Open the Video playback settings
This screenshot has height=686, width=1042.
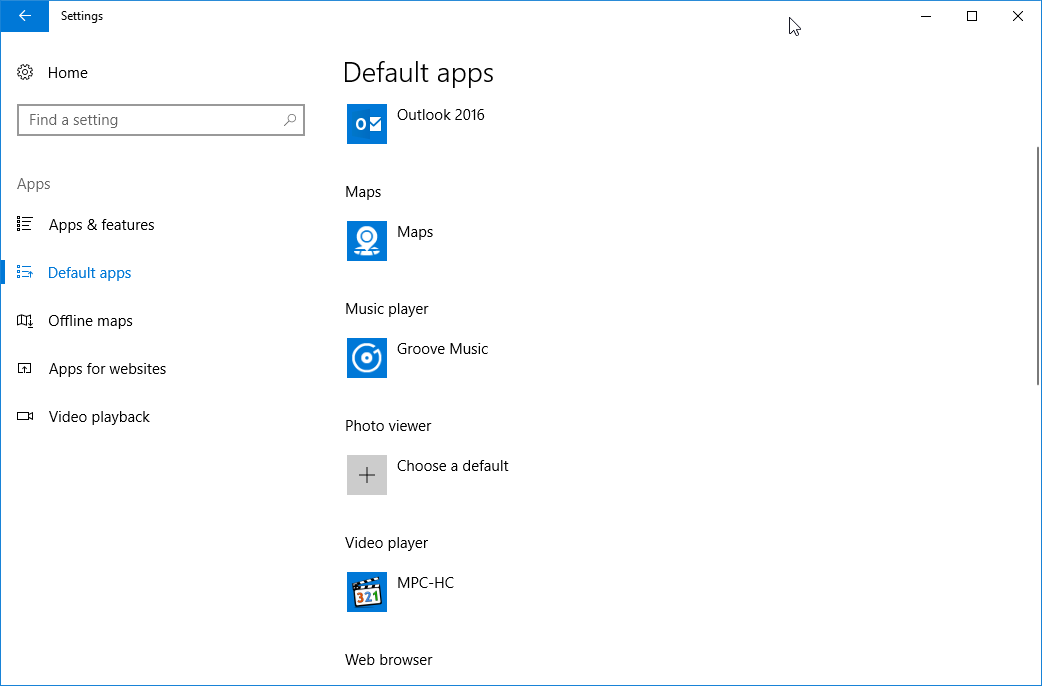[x=99, y=417]
